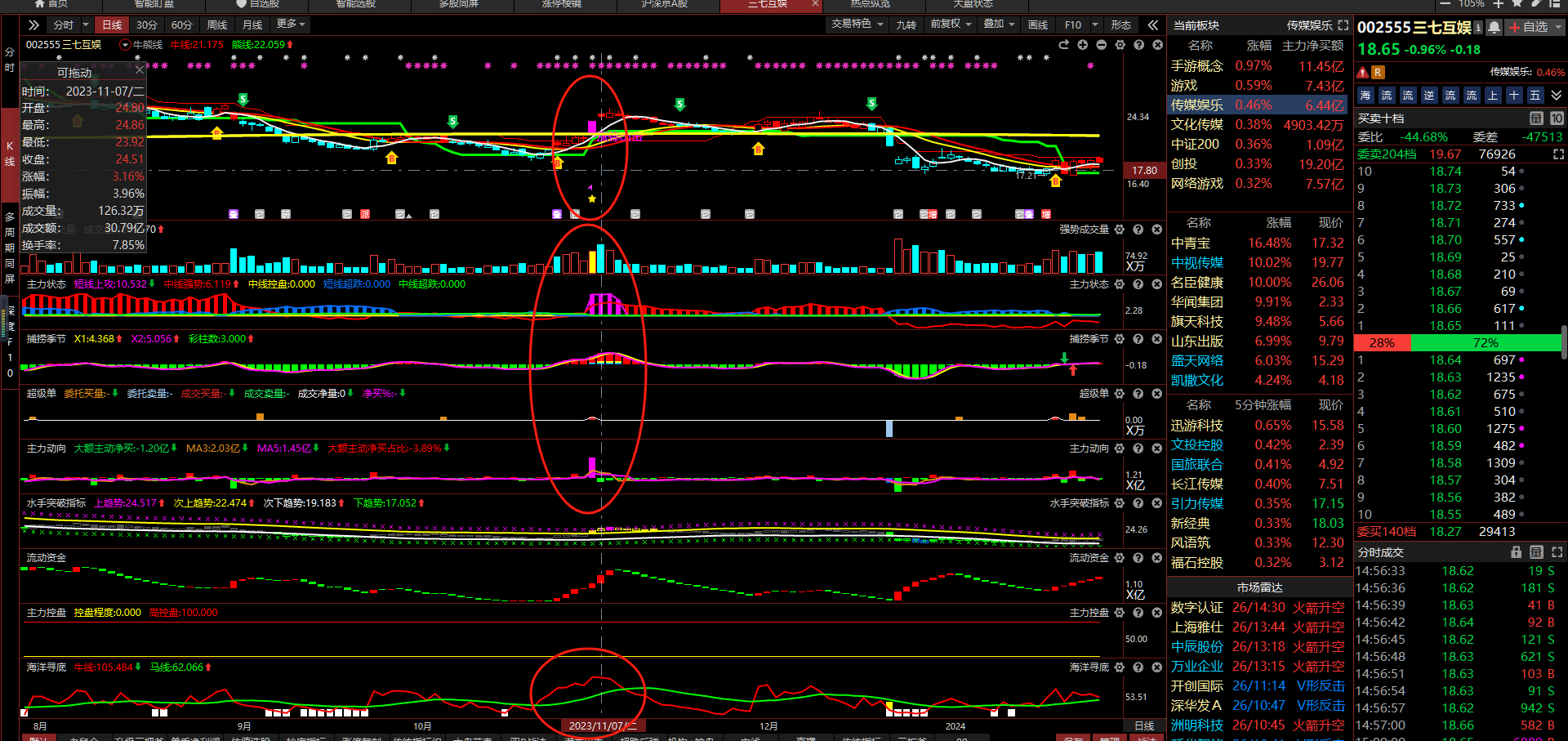This screenshot has height=741, width=1568.
Task: Switch chart period to 周线
Action: (217, 25)
